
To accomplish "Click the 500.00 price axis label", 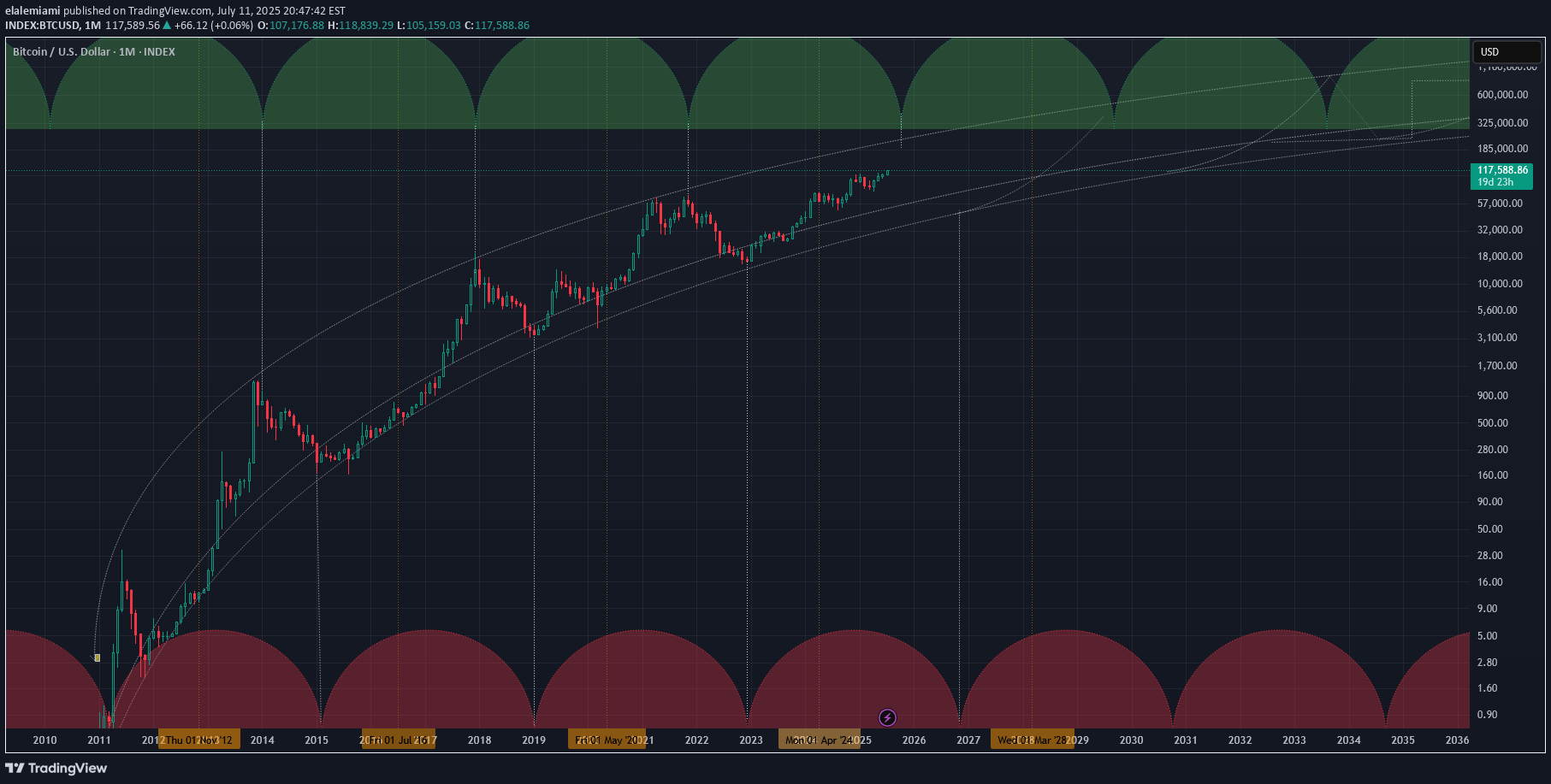I will [x=1493, y=423].
